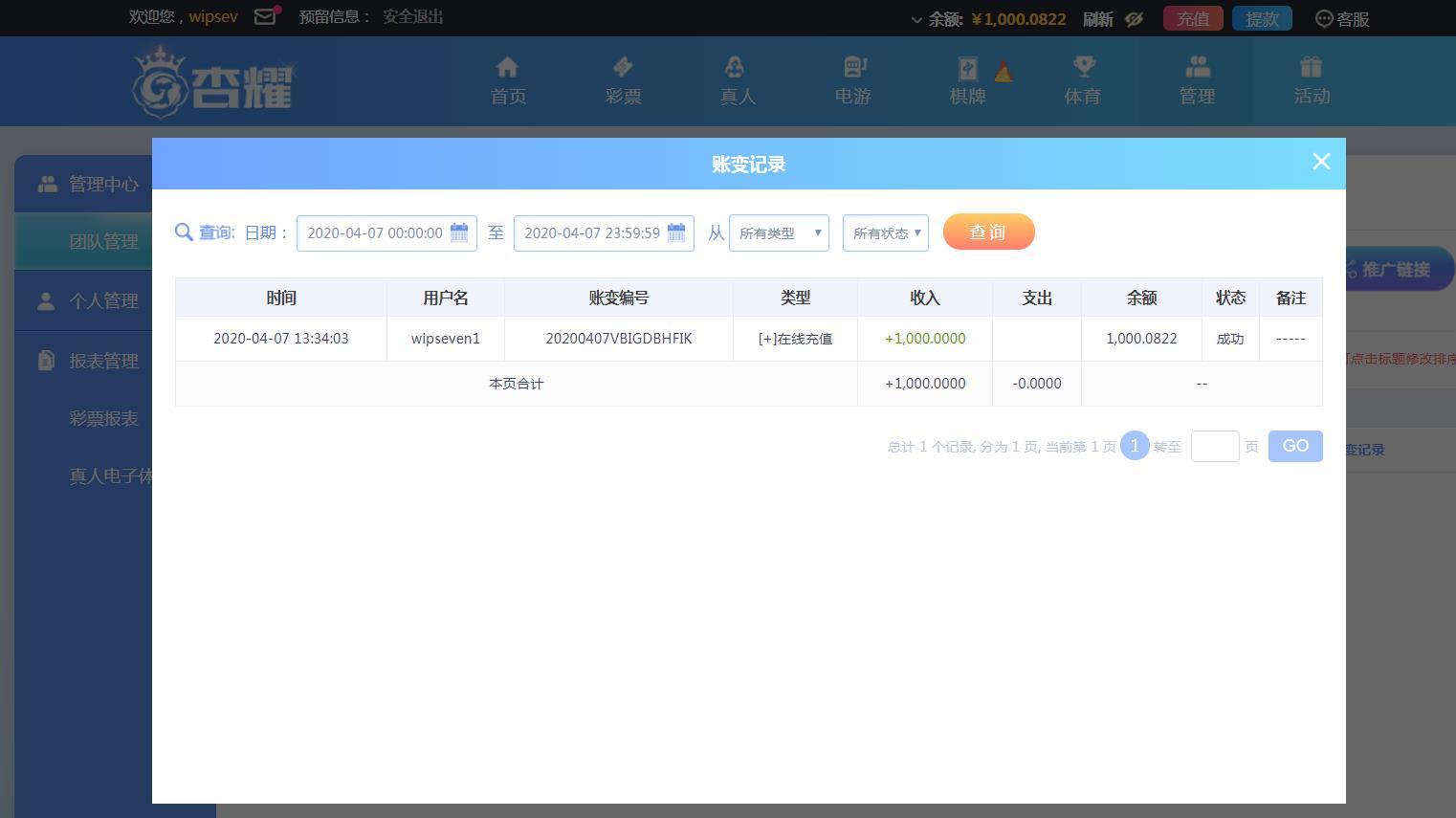The width and height of the screenshot is (1456, 818).
Task: Expand the 所有状态 status dropdown
Action: (x=885, y=233)
